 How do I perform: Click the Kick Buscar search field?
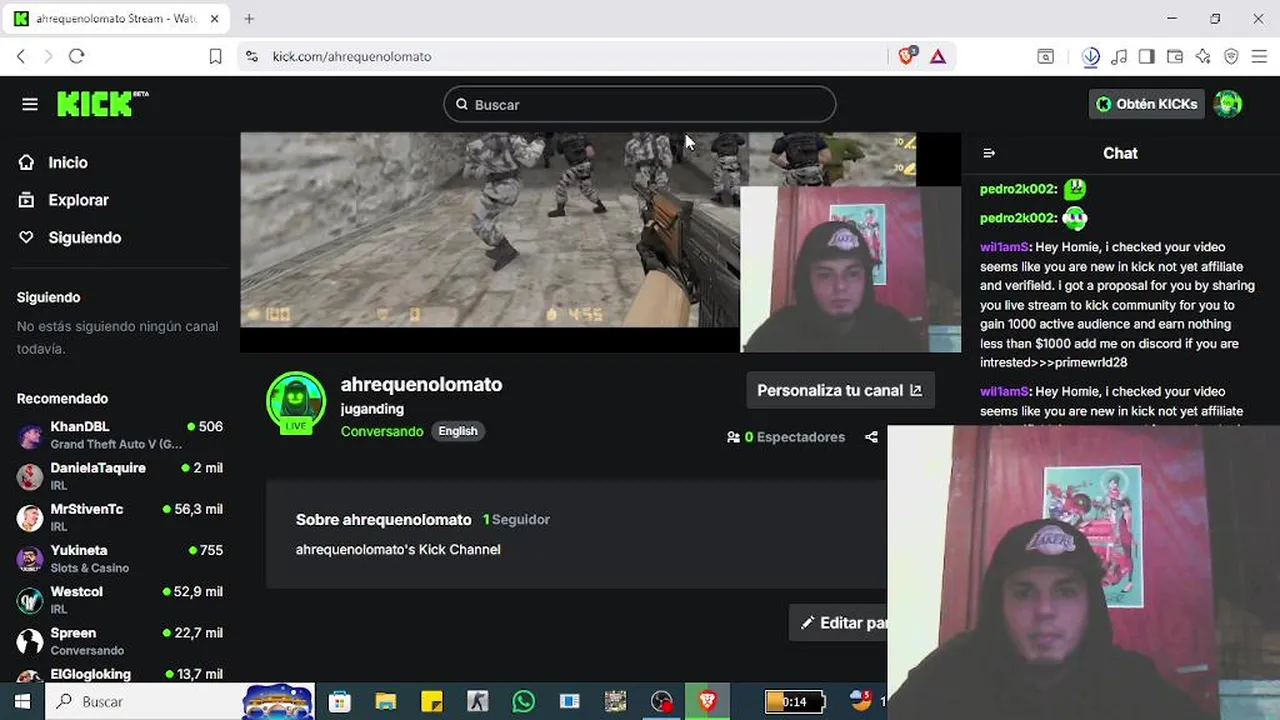pos(640,104)
